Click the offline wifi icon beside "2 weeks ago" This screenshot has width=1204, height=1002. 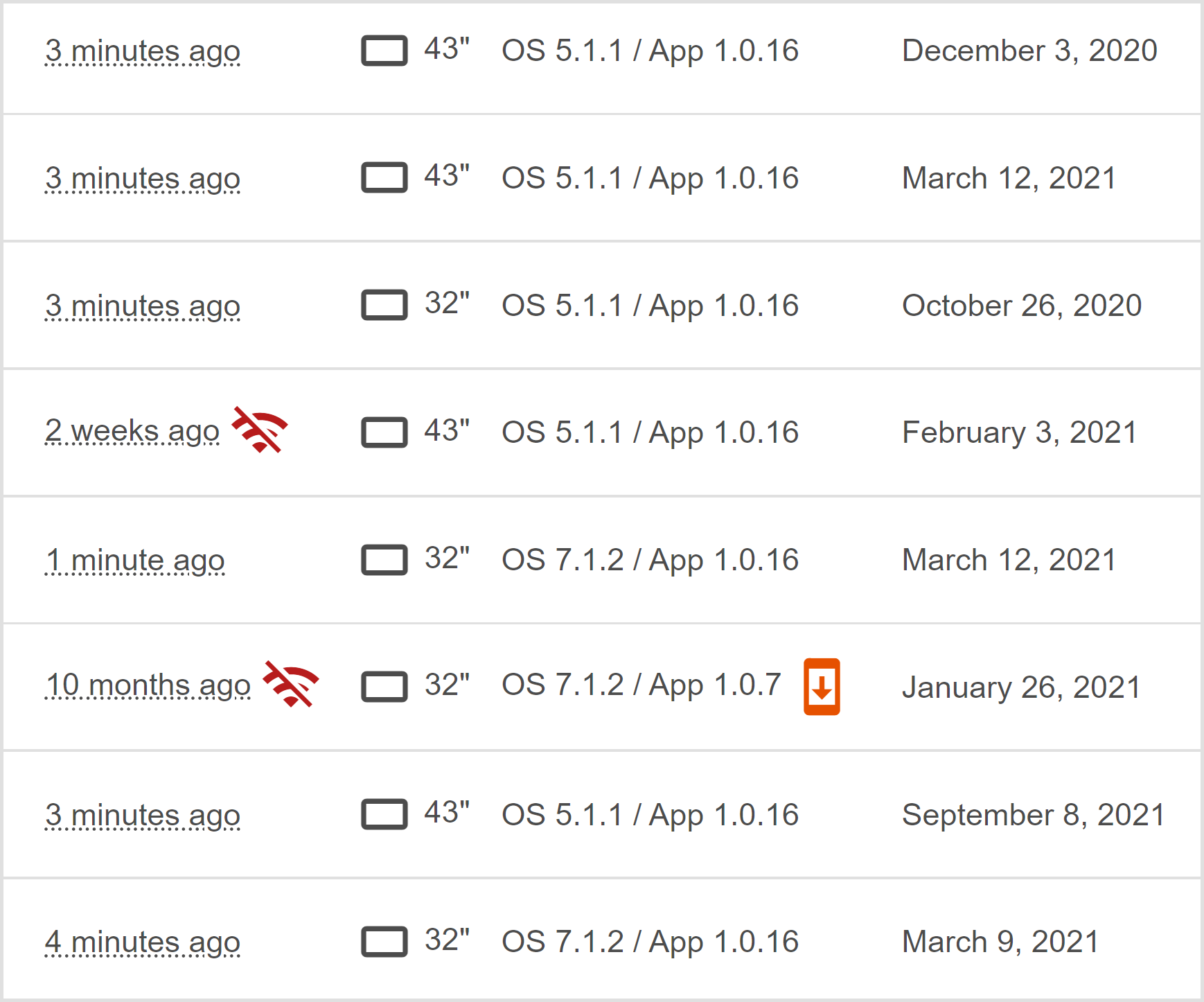point(260,430)
